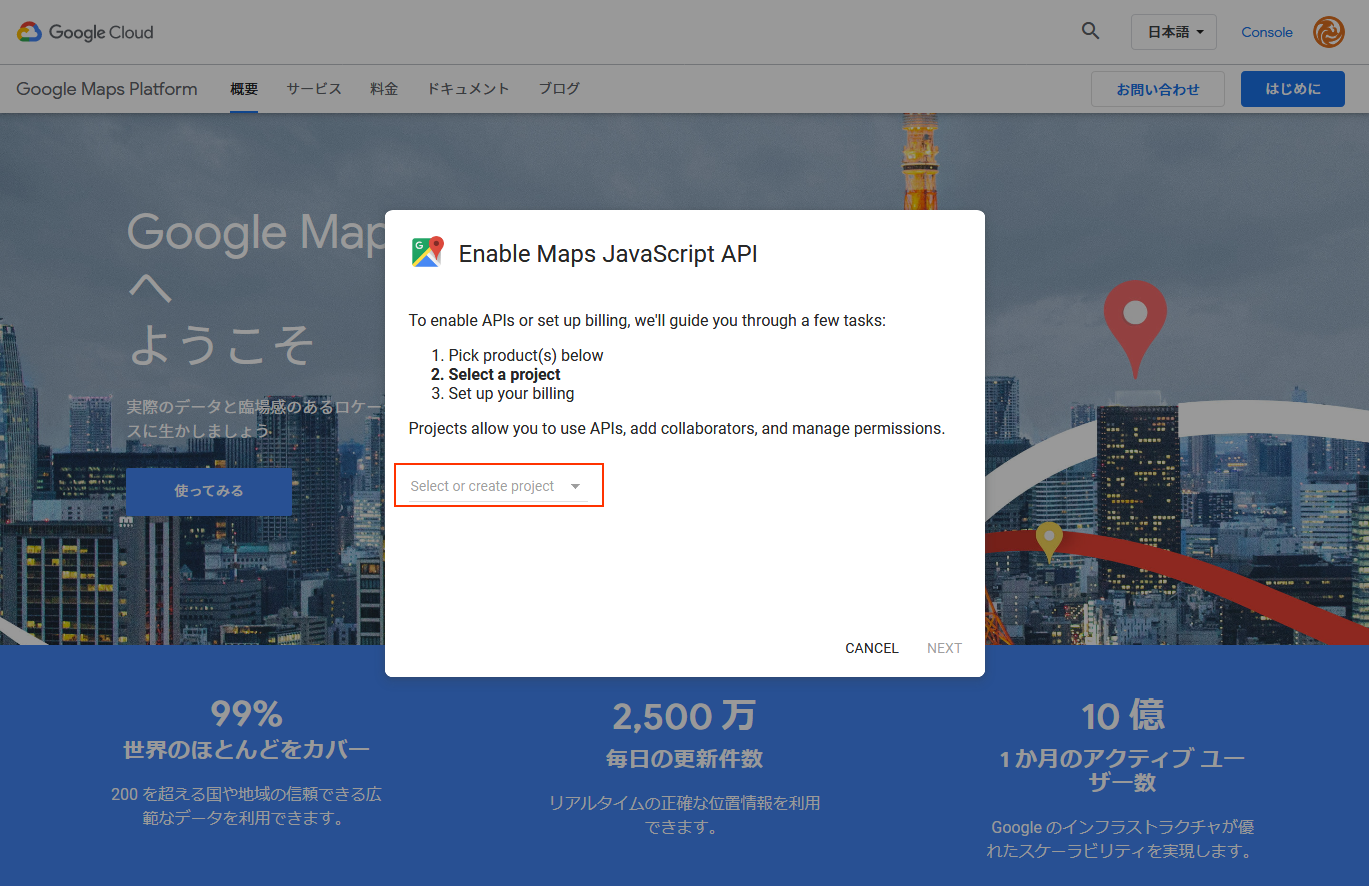1369x886 pixels.
Task: Click the はじめに button
Action: pos(1293,89)
